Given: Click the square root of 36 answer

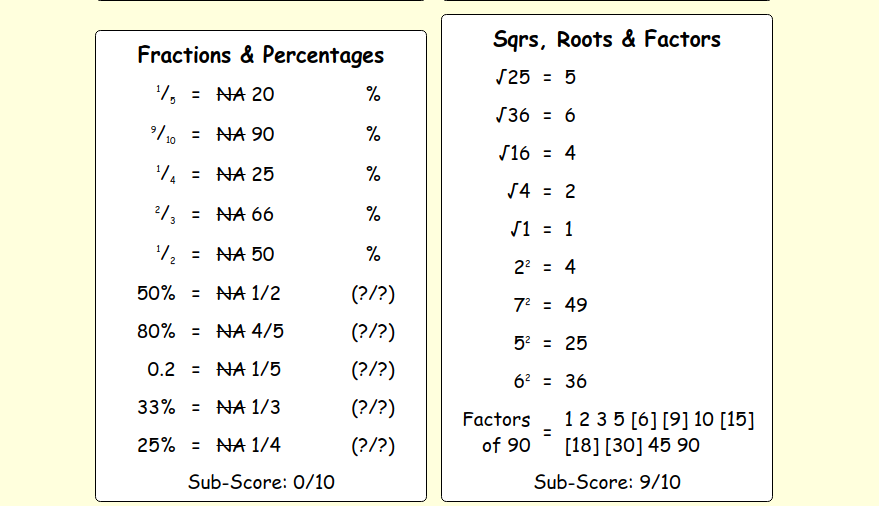Looking at the screenshot, I should [570, 115].
